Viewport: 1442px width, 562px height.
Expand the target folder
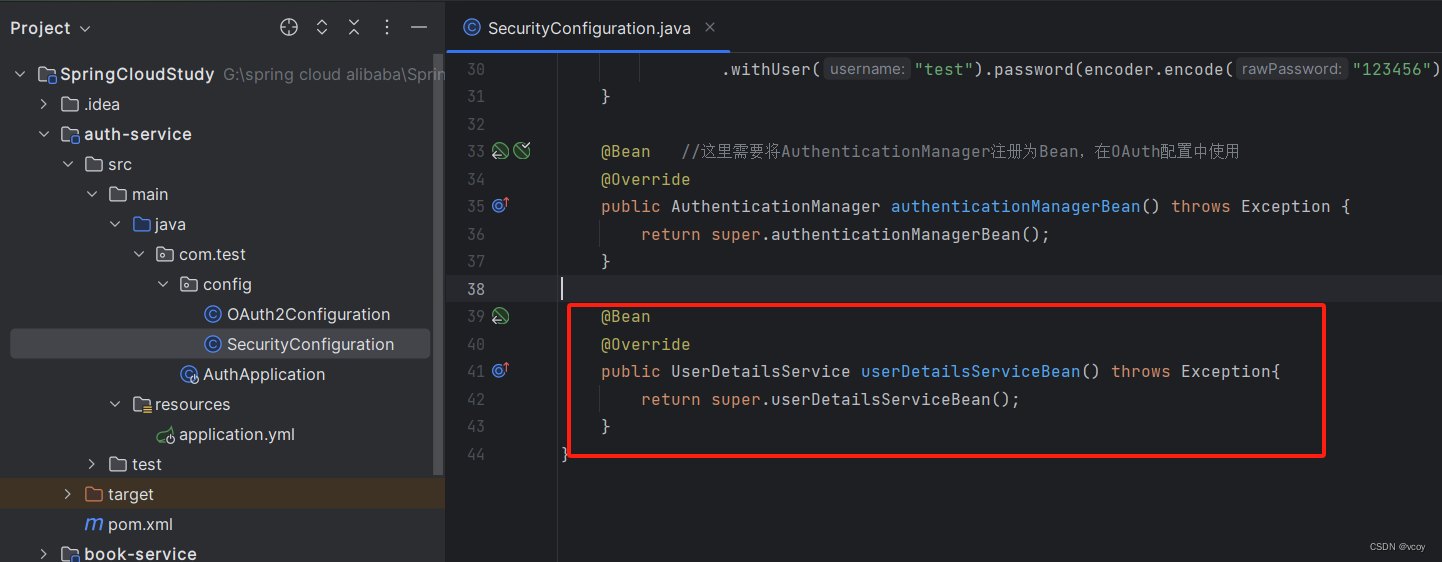pos(67,494)
